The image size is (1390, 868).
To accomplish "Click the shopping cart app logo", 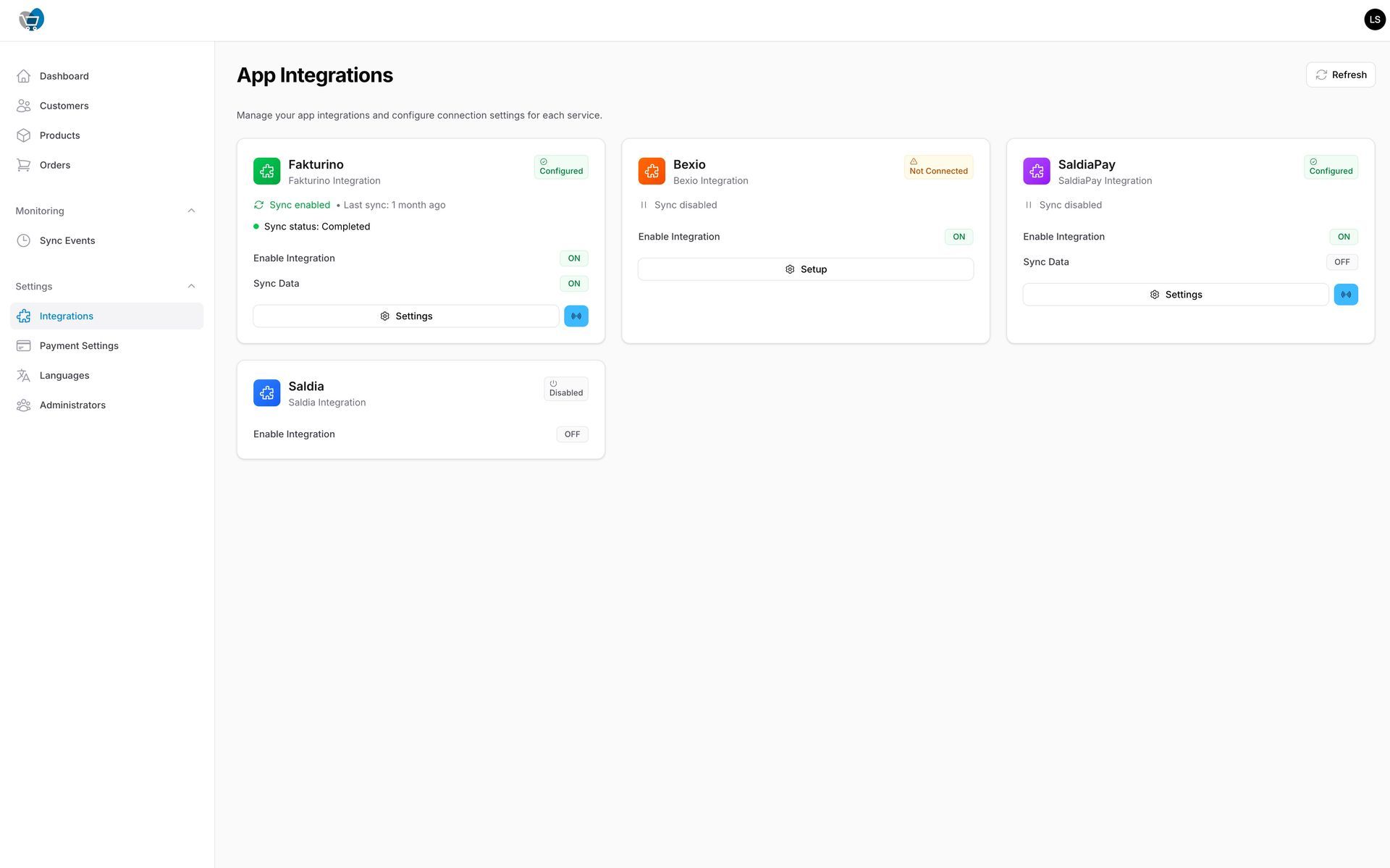I will tap(31, 20).
